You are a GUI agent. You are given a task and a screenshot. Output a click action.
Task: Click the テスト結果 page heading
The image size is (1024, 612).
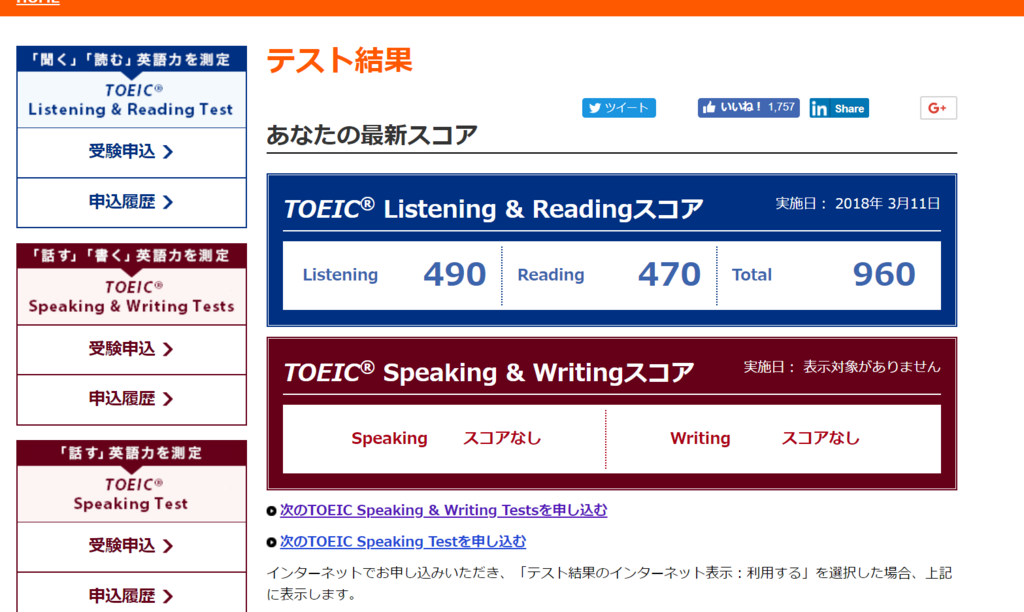pyautogui.click(x=340, y=60)
